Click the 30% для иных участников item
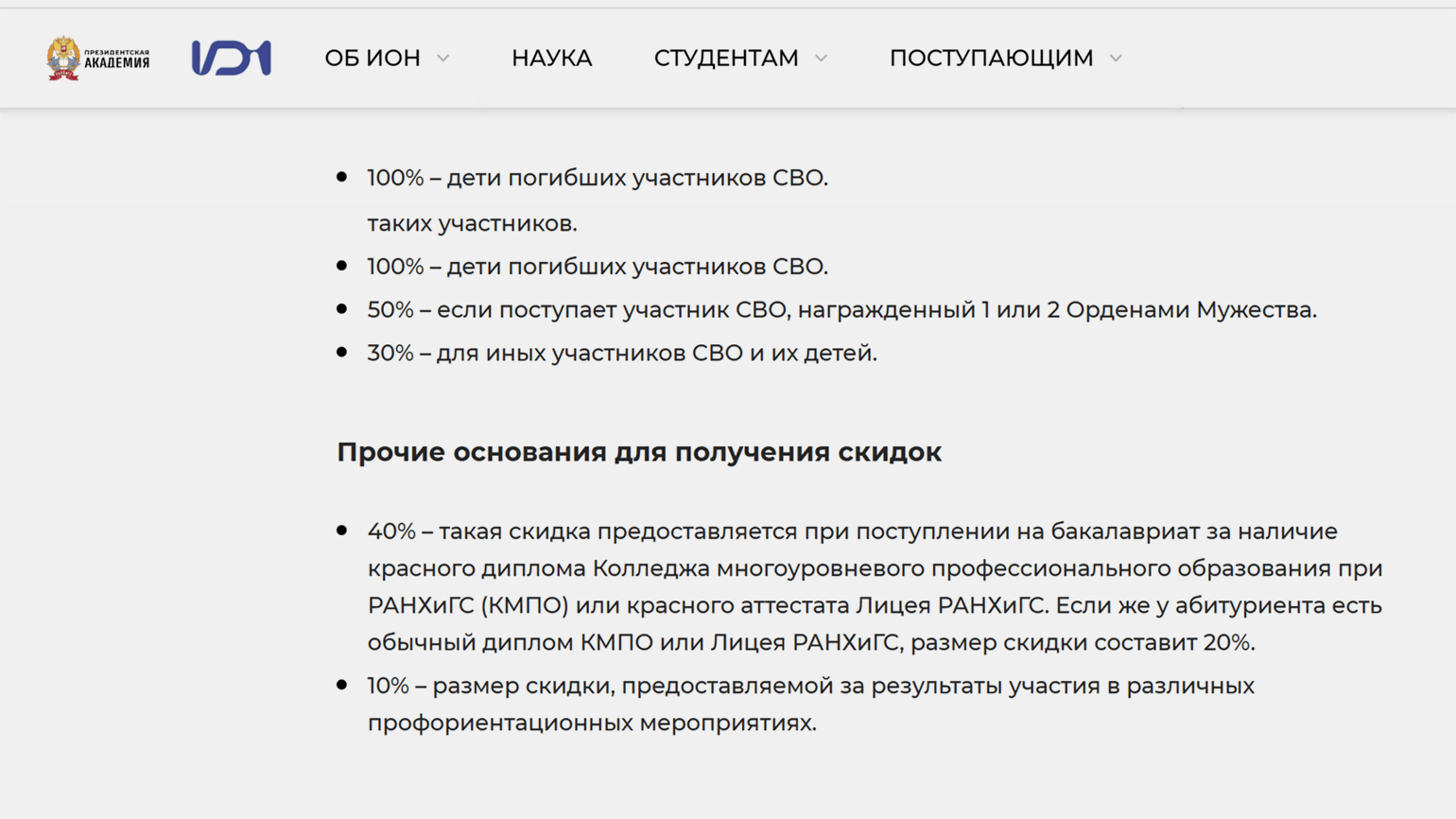The height and width of the screenshot is (819, 1456). coord(622,353)
